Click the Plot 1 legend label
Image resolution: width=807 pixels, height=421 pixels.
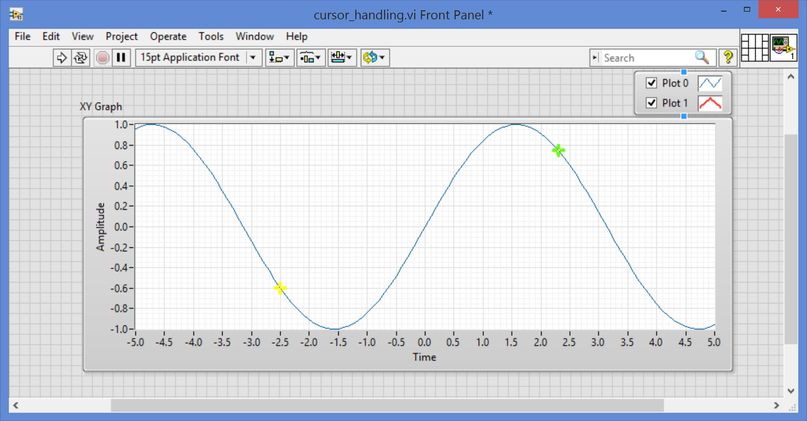click(675, 103)
